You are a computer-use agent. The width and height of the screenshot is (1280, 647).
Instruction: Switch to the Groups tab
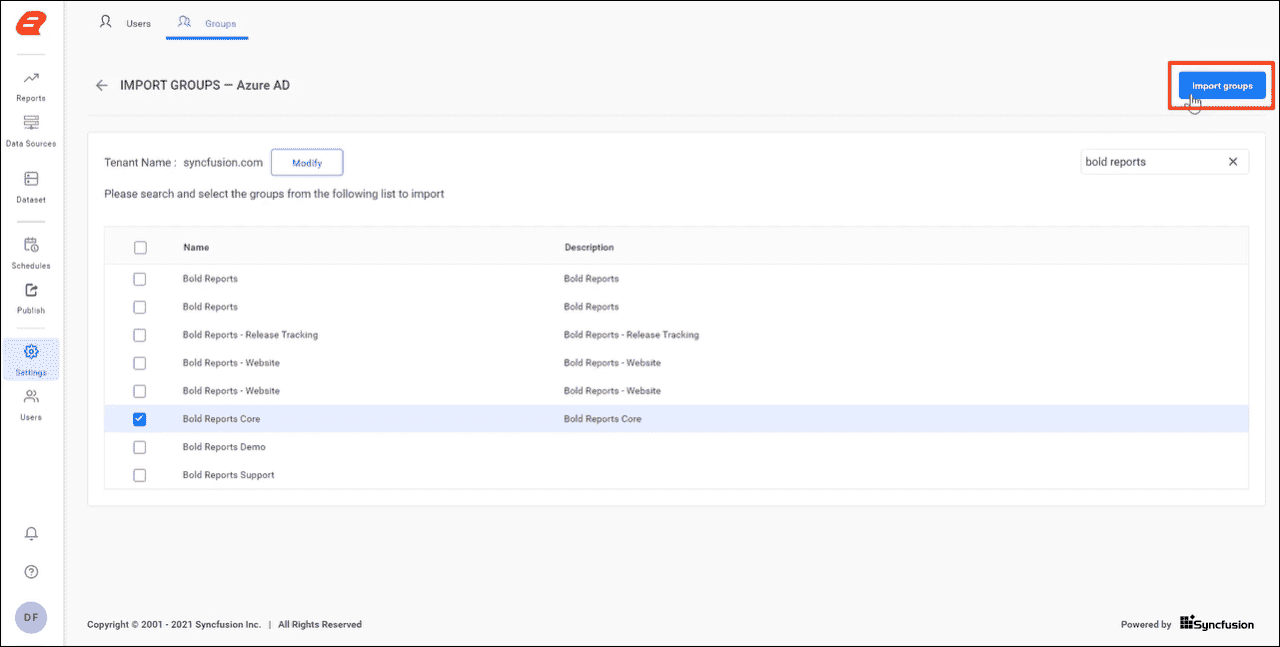pyautogui.click(x=207, y=22)
